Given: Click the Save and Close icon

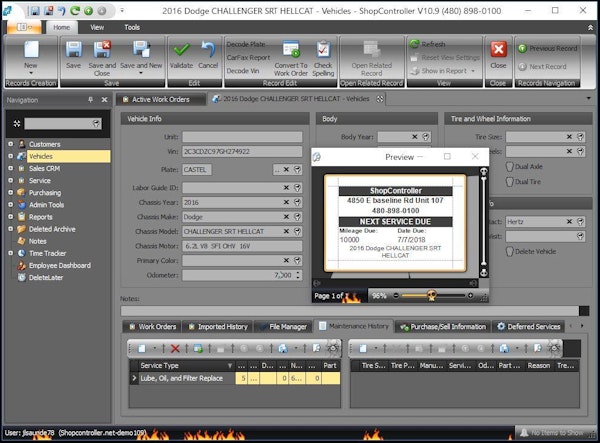Looking at the screenshot, I should (x=102, y=50).
